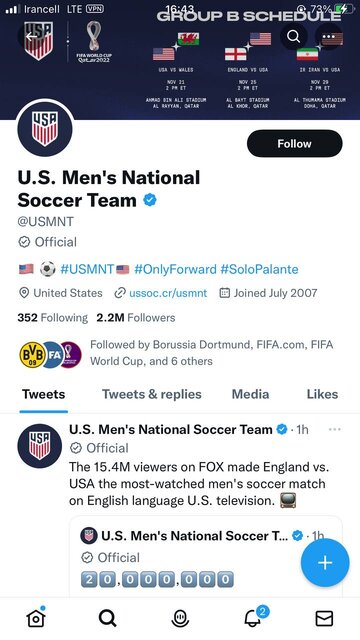Go to the Home tab icon
This screenshot has height=640, width=360.
coord(36,618)
